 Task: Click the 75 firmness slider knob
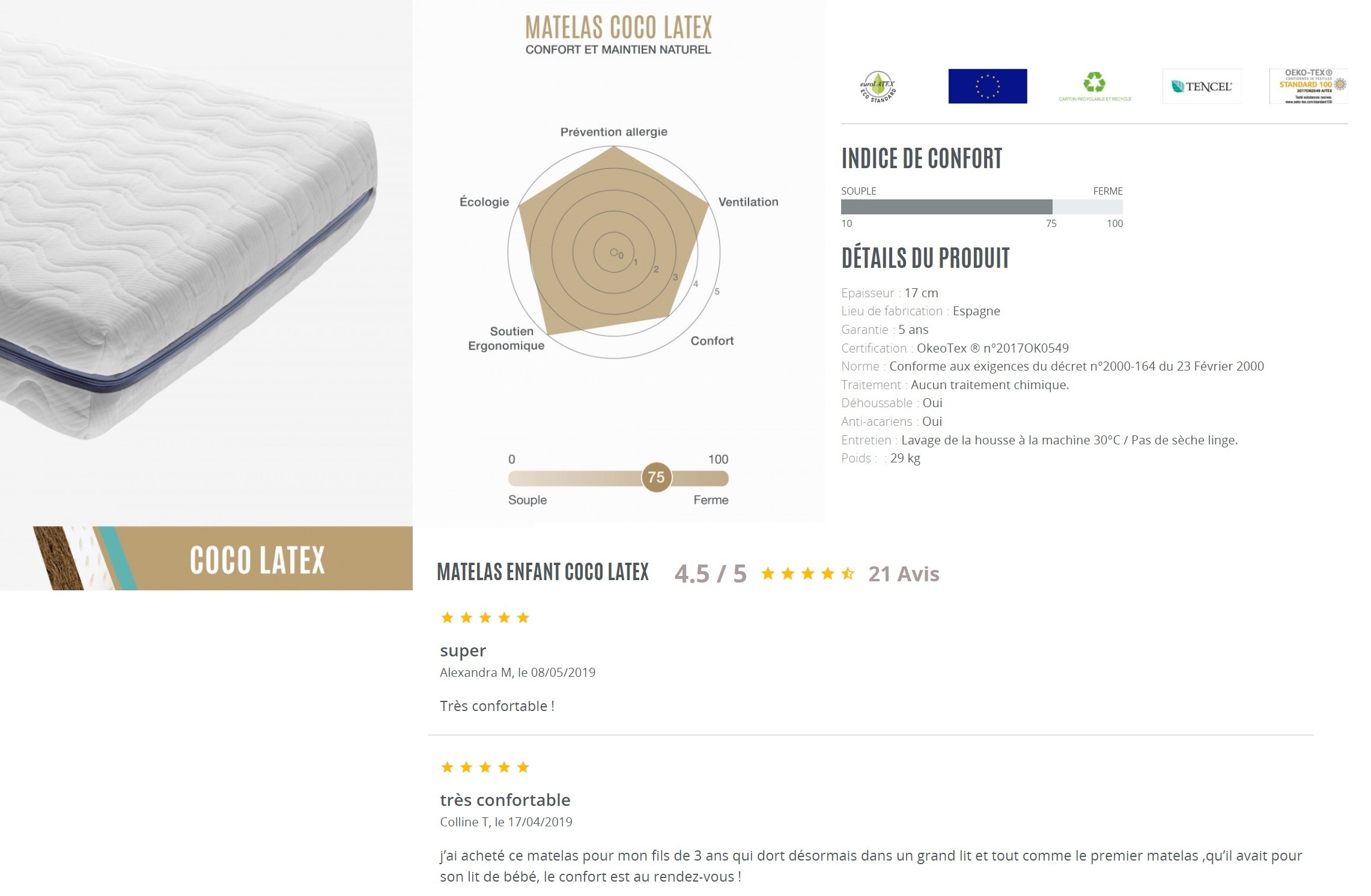656,477
